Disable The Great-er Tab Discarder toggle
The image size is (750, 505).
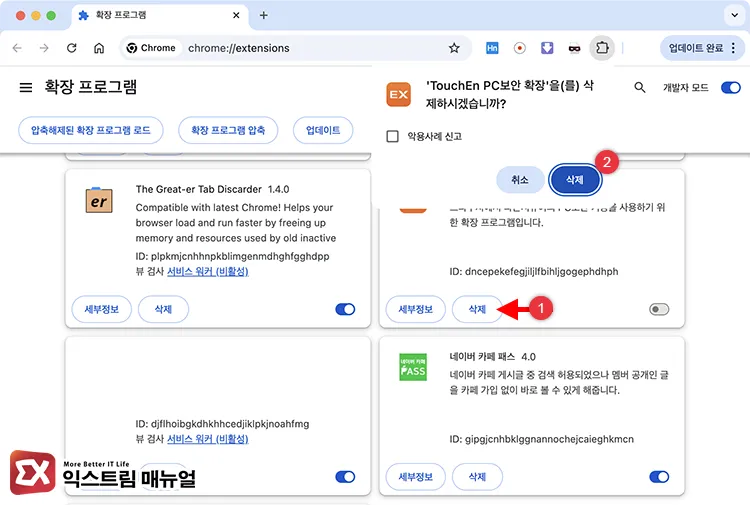[x=345, y=309]
